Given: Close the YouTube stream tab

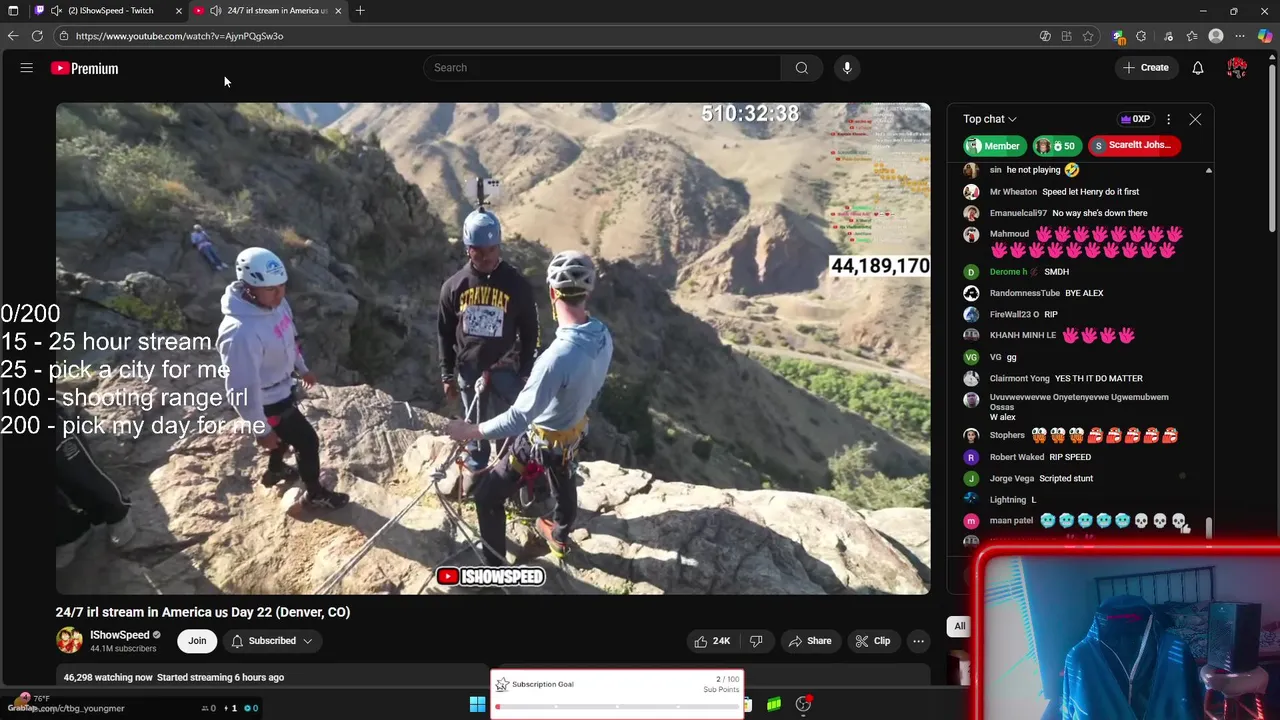Looking at the screenshot, I should coord(338,11).
